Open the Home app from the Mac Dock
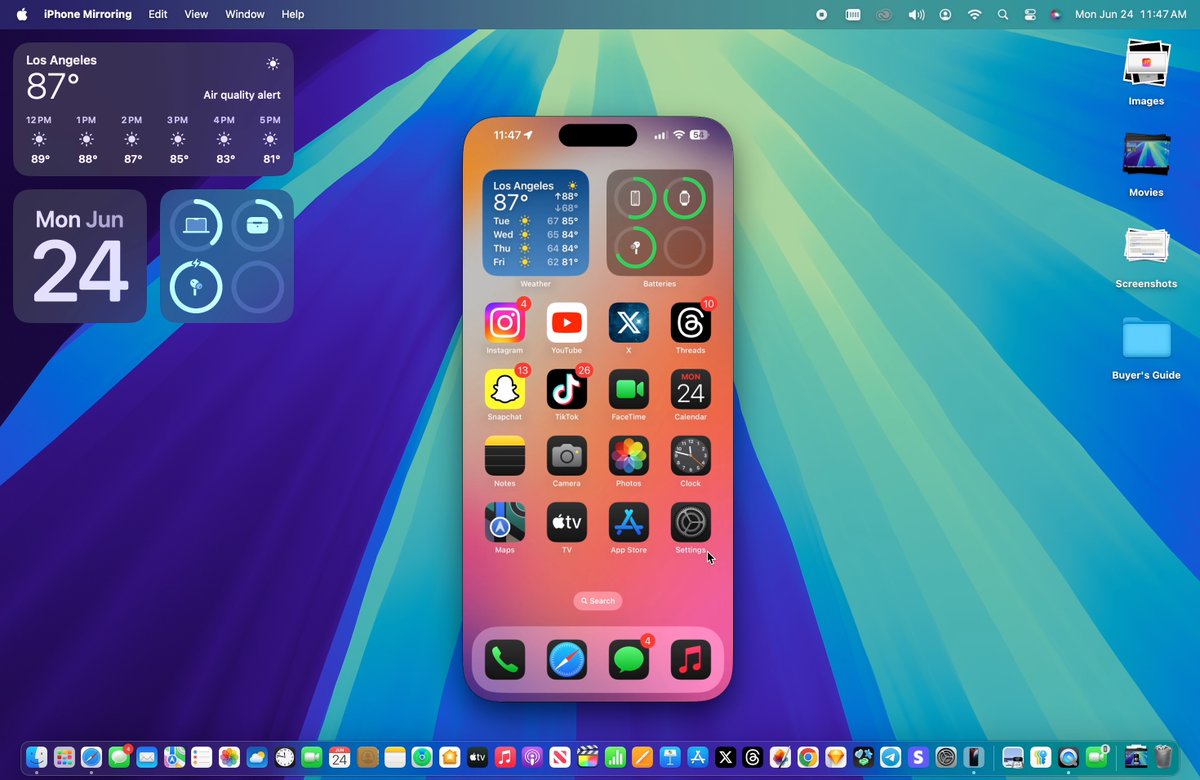The image size is (1200, 780). point(450,757)
